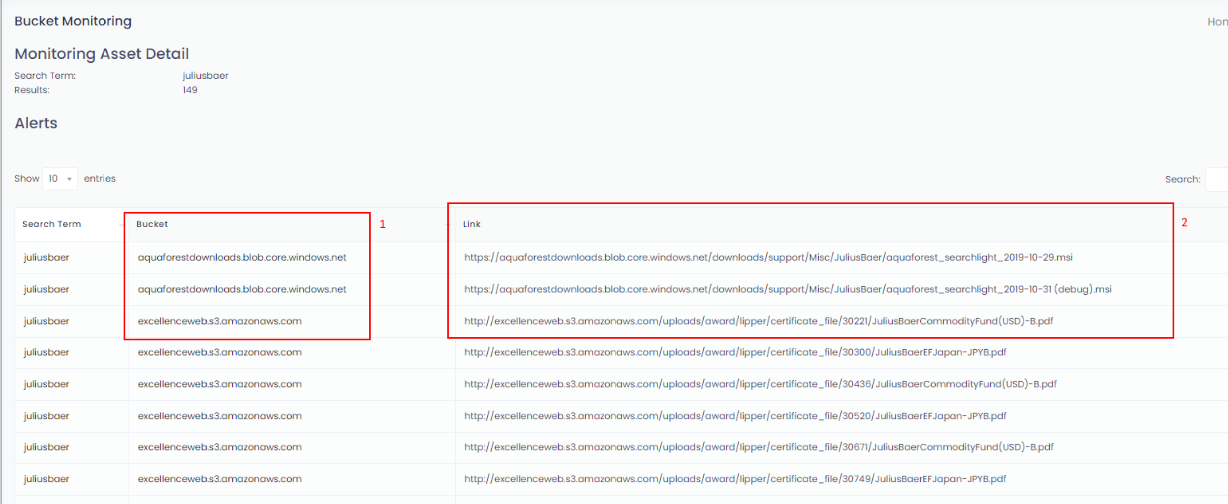The height and width of the screenshot is (504, 1228).
Task: Open certificate_file/30671 JuliusBaerCommodityFund PDF link
Action: point(759,447)
